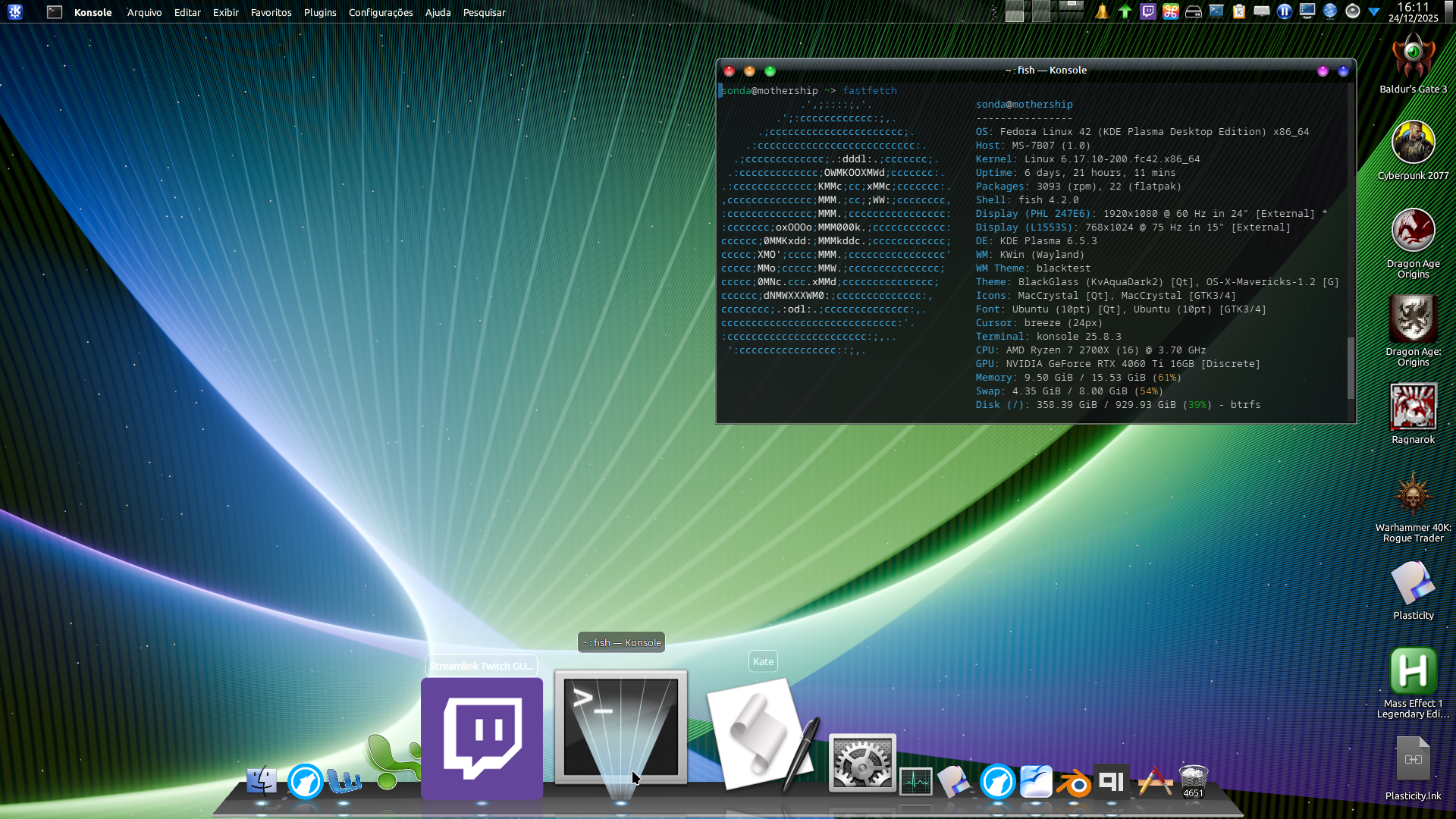The width and height of the screenshot is (1456, 819).
Task: Click the Twitch icon in system tray
Action: [x=1148, y=11]
